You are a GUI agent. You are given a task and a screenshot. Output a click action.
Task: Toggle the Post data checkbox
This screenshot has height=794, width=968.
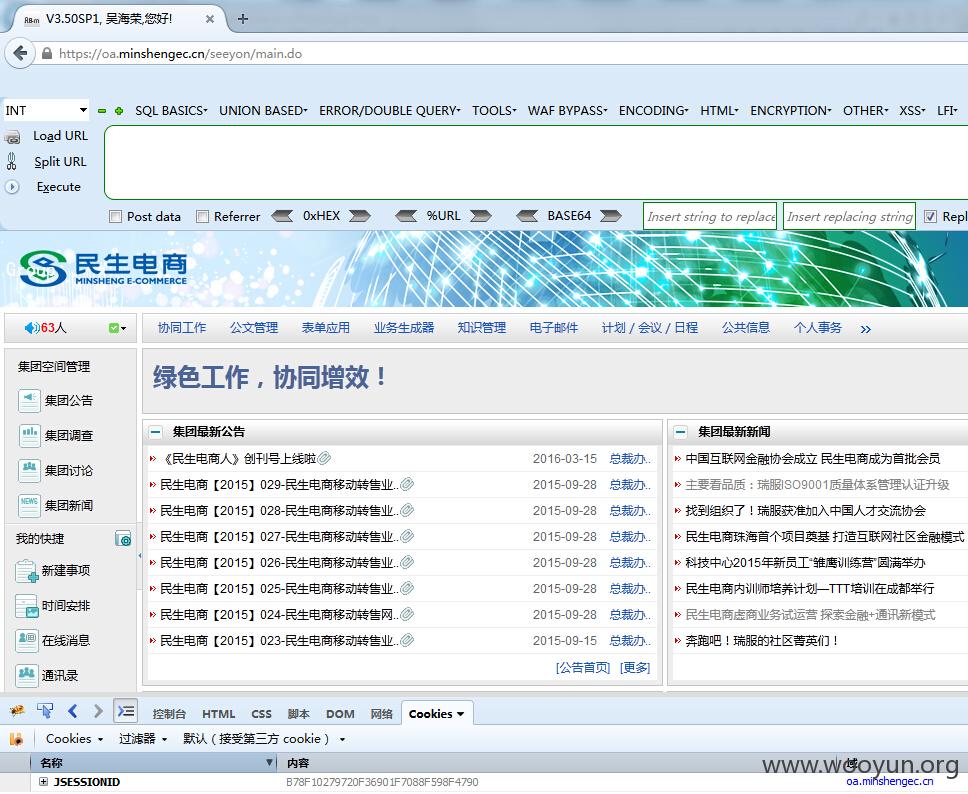pos(115,217)
